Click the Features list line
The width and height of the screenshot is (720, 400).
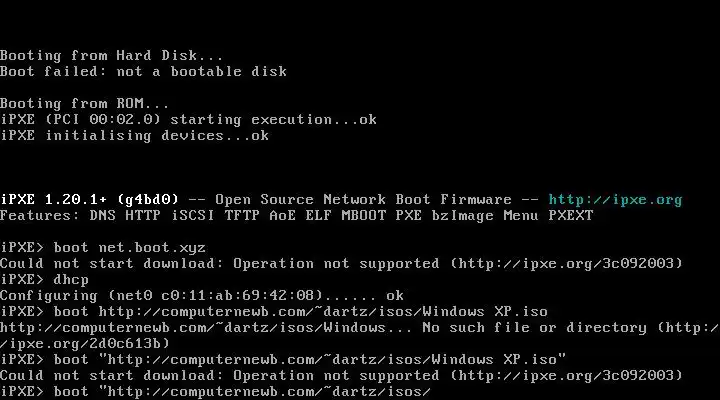pyautogui.click(x=296, y=216)
